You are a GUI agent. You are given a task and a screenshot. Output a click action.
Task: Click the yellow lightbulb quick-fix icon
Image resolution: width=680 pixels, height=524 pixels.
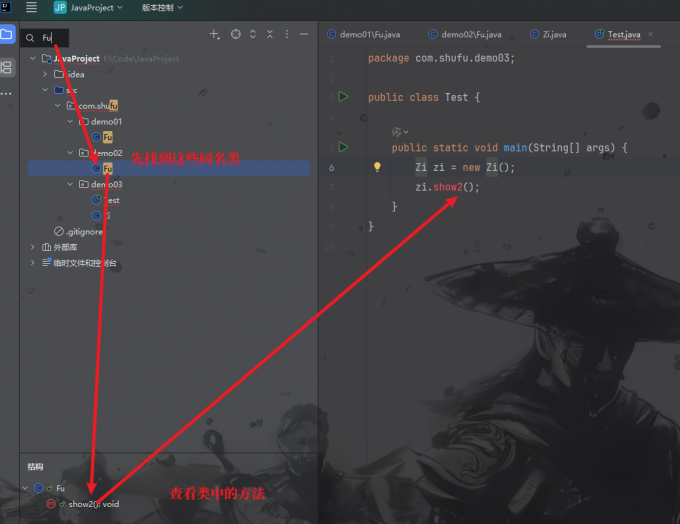click(377, 167)
